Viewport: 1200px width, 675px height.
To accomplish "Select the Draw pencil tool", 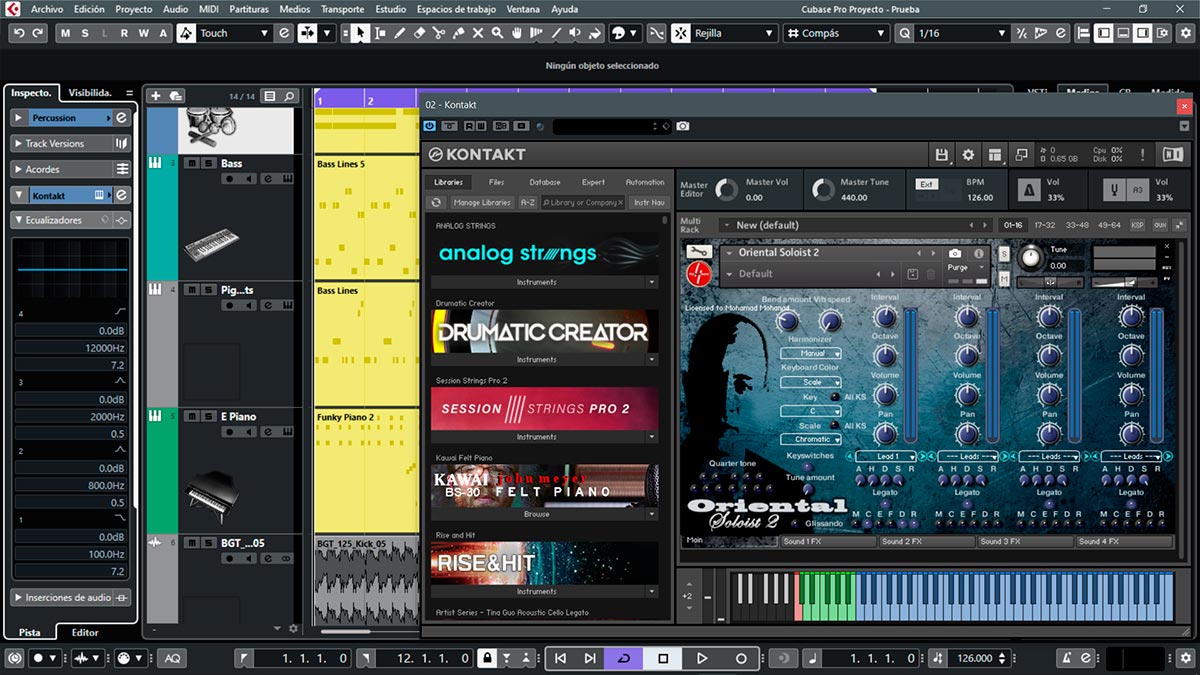I will tap(399, 33).
